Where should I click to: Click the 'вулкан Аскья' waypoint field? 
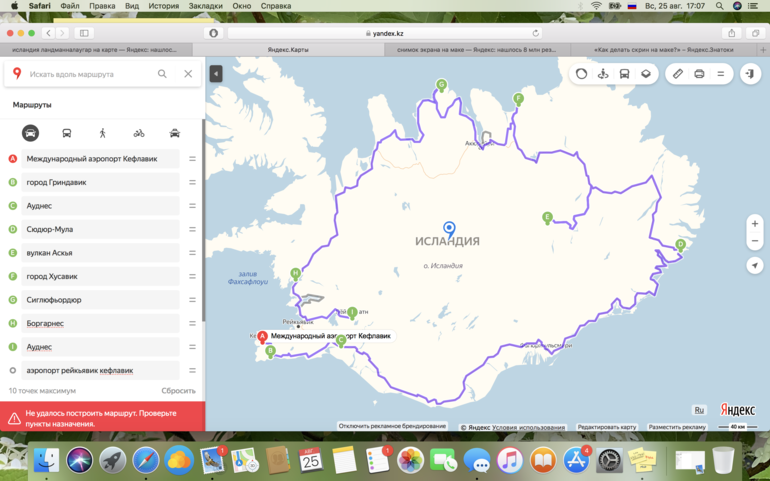tap(100, 253)
